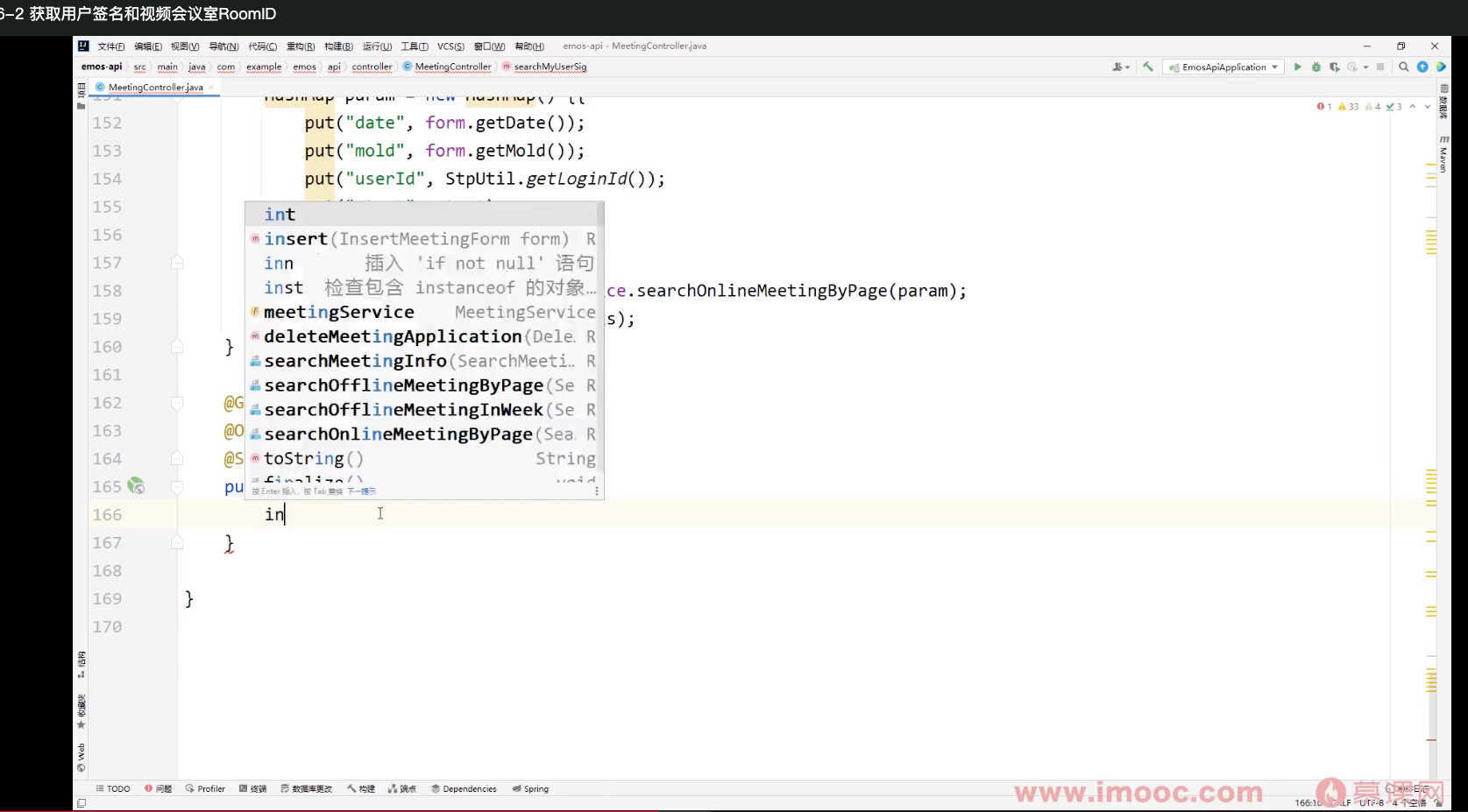Open the VCS(S) menu
The image size is (1468, 812).
click(x=450, y=46)
